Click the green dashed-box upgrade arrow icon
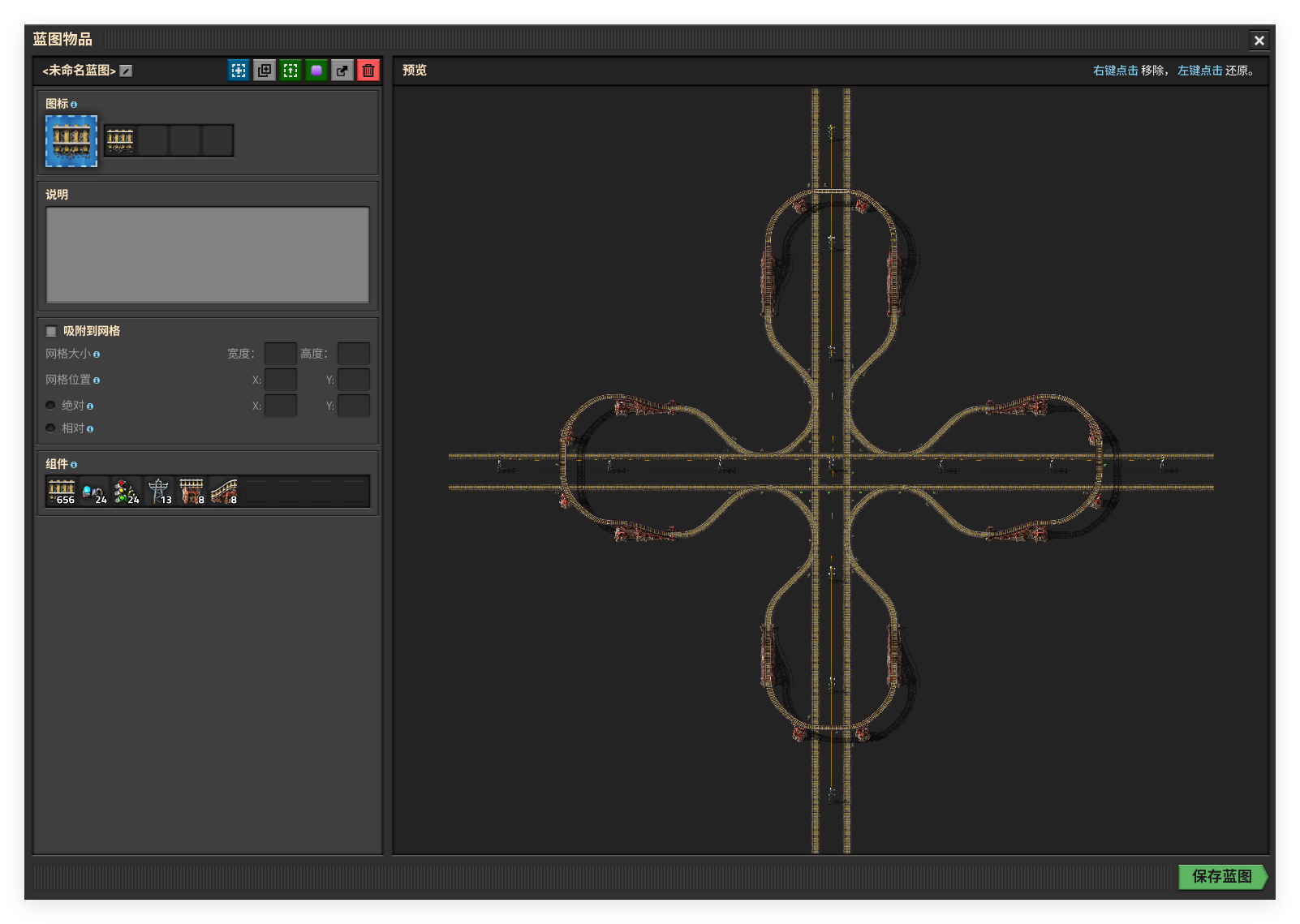1300x924 pixels. point(291,71)
